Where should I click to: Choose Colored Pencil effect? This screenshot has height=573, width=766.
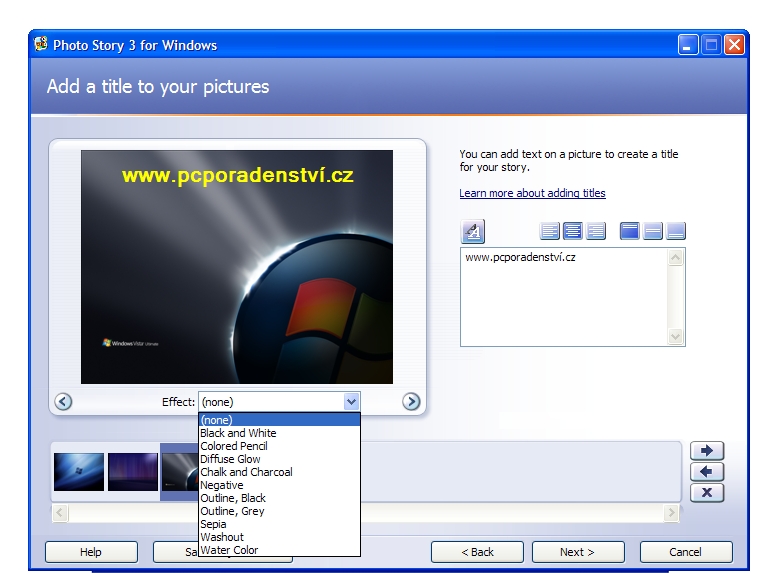[x=279, y=446]
